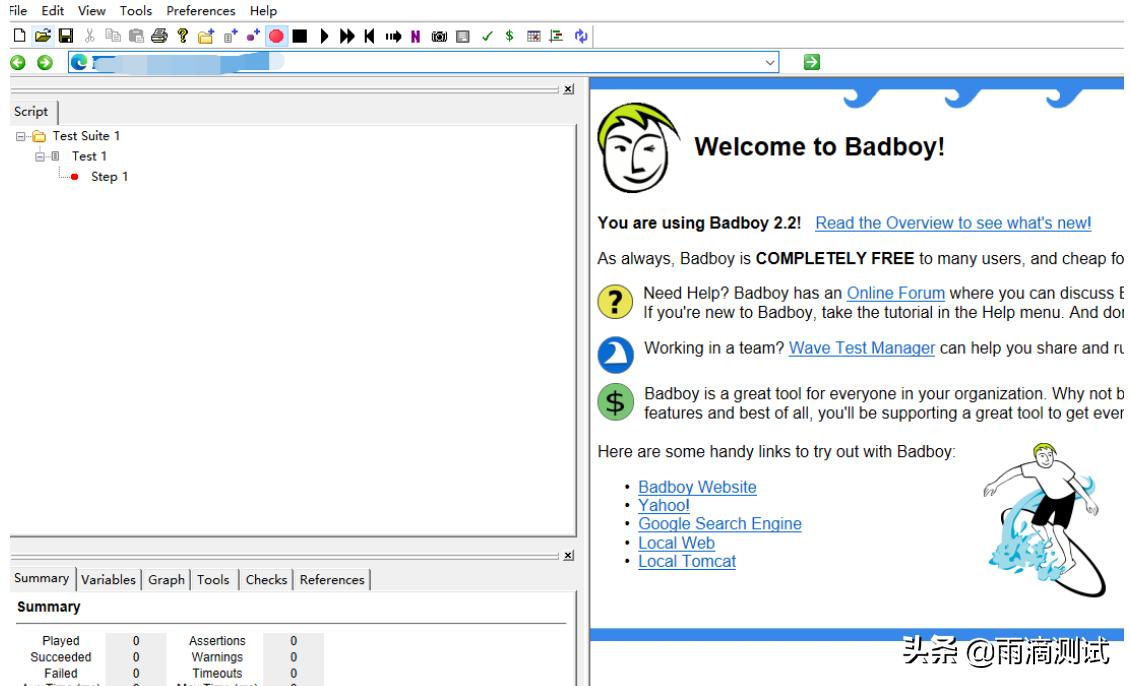
Task: Play all with the double triangle button
Action: [x=347, y=36]
